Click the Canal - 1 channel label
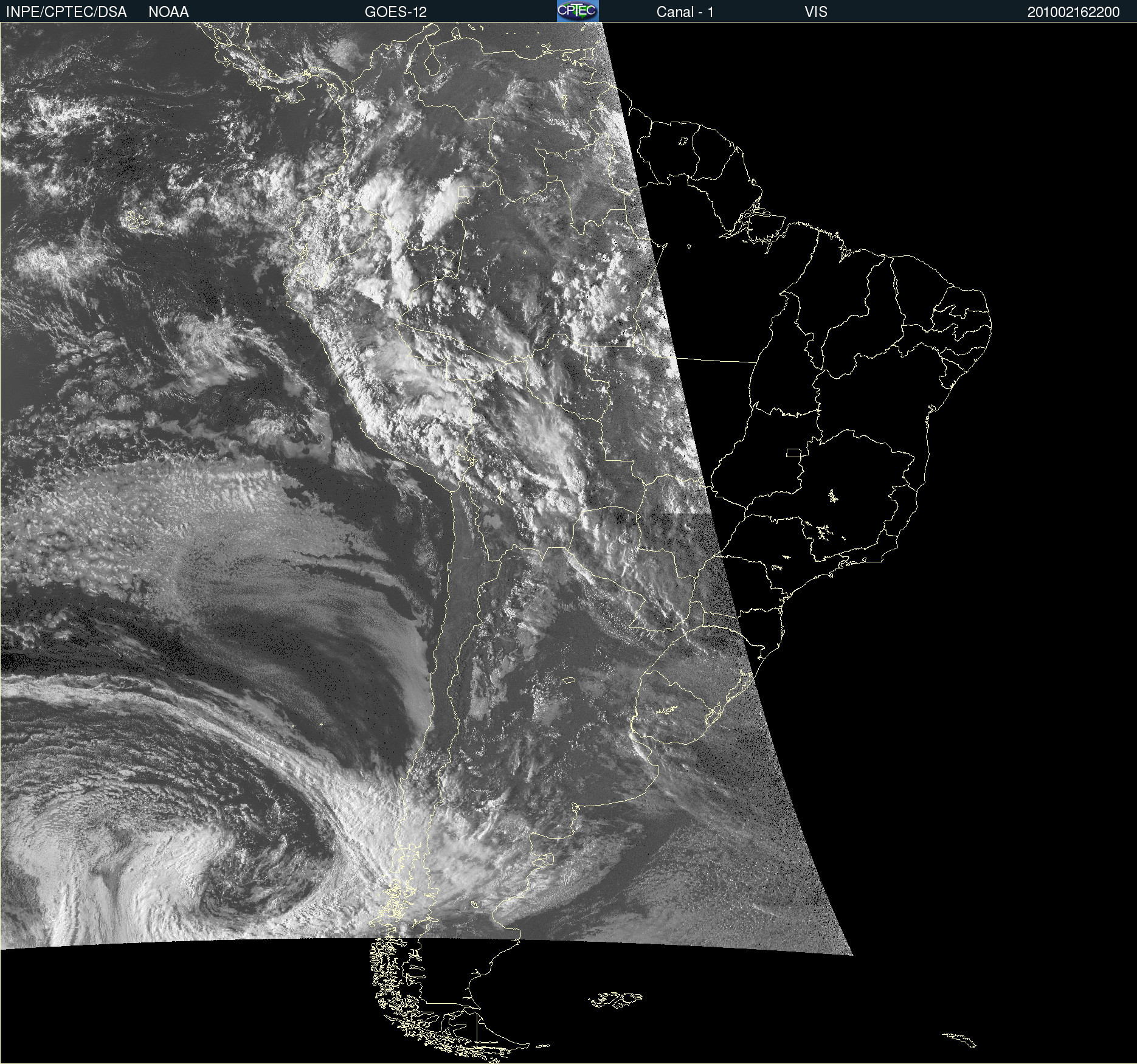Image resolution: width=1137 pixels, height=1064 pixels. pyautogui.click(x=685, y=12)
